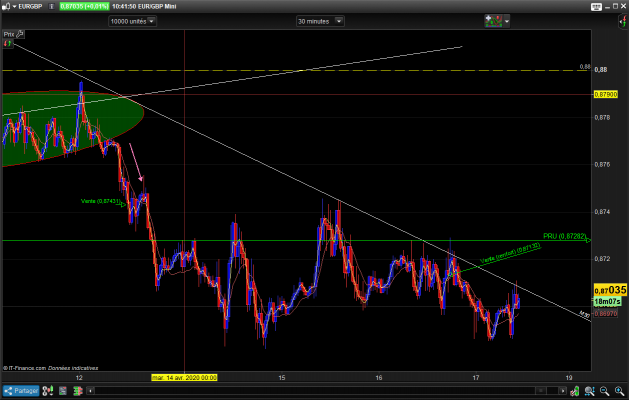This screenshot has width=629, height=400.
Task: Click the add indicator button with plus sign
Action: pyautogui.click(x=493, y=21)
